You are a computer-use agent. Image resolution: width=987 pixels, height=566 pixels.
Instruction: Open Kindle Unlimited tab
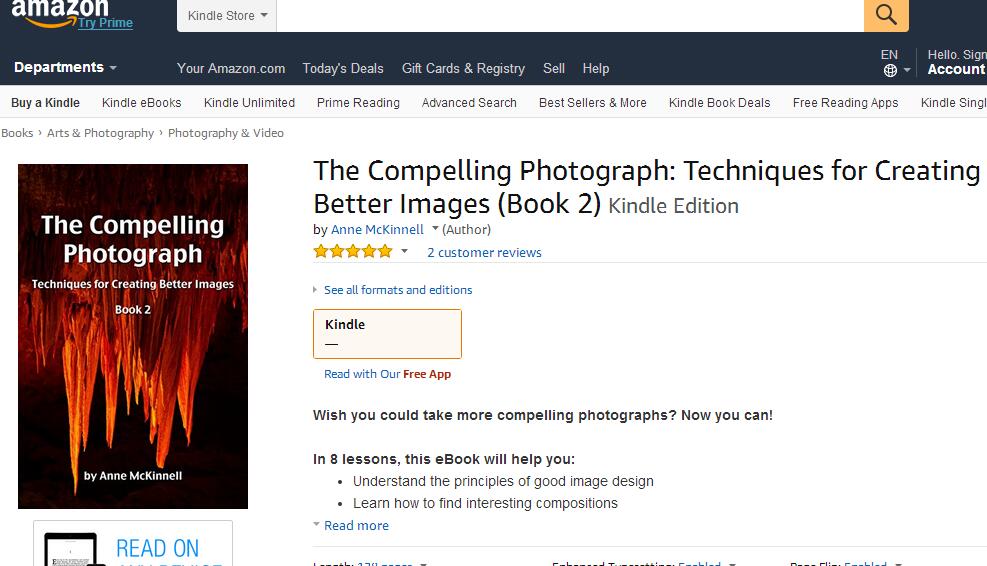tap(249, 103)
